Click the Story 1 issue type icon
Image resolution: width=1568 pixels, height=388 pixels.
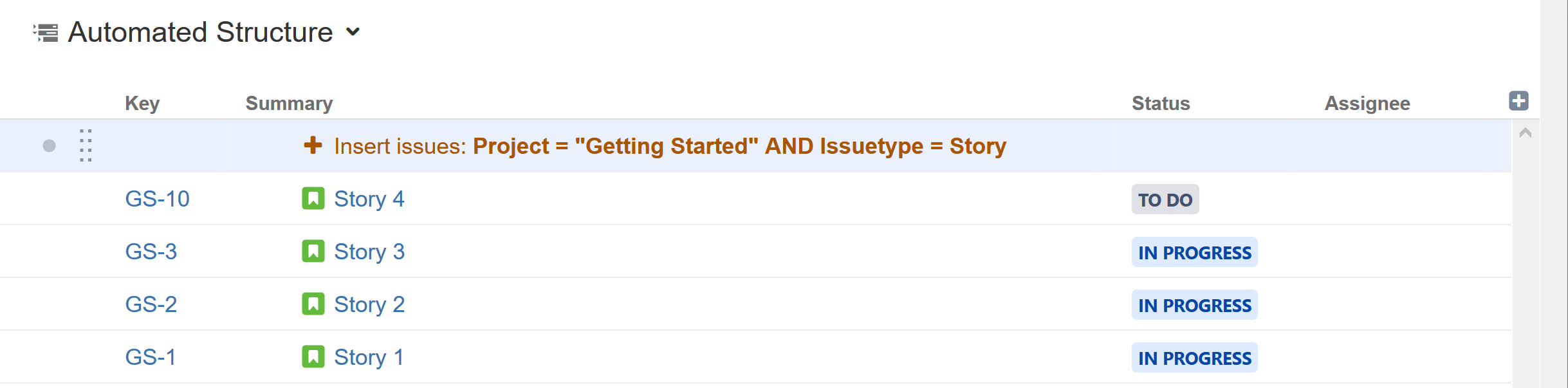coord(313,356)
